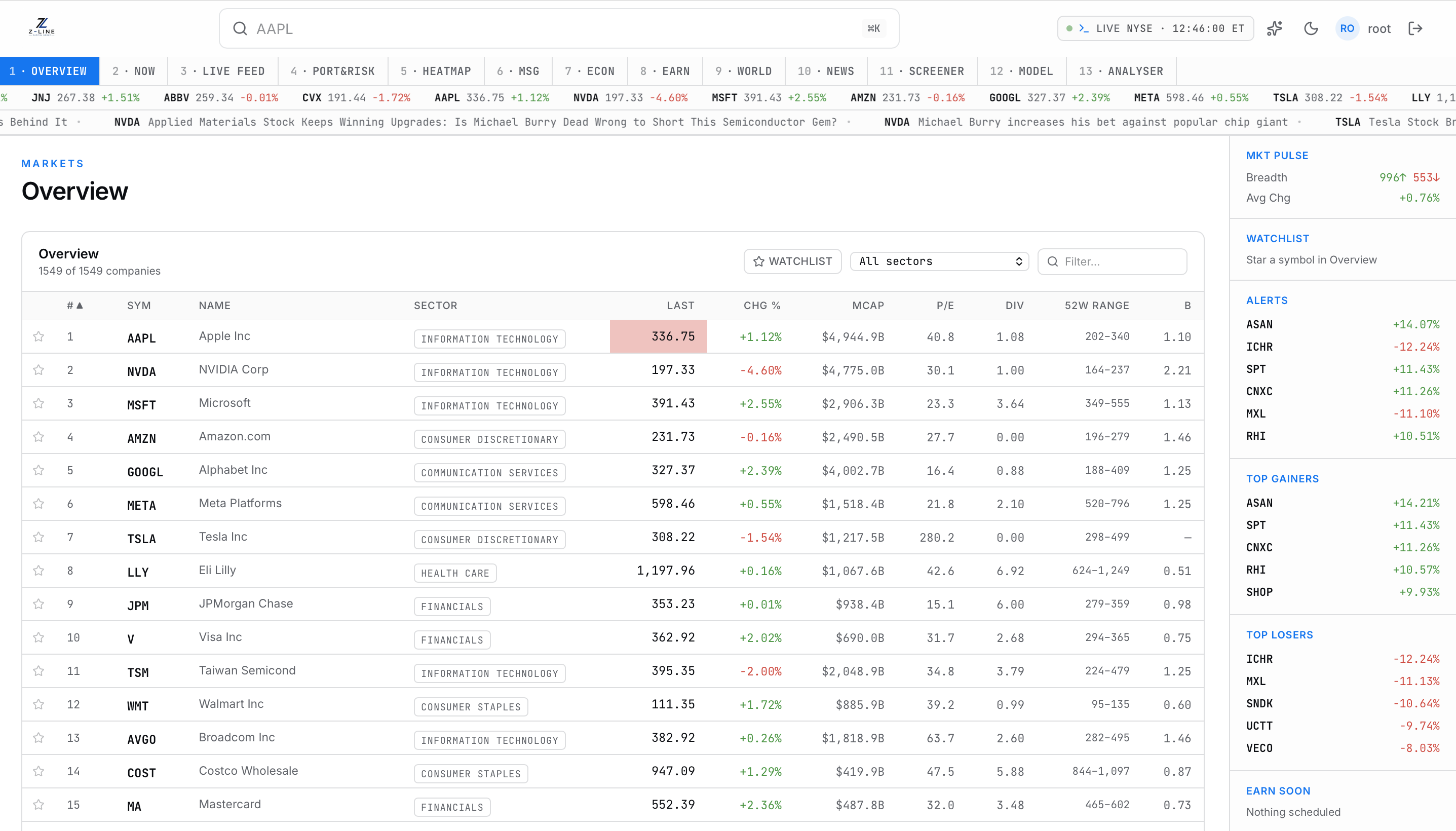Click the highlighted AAPL last price cell
The image size is (1456, 831).
point(659,336)
